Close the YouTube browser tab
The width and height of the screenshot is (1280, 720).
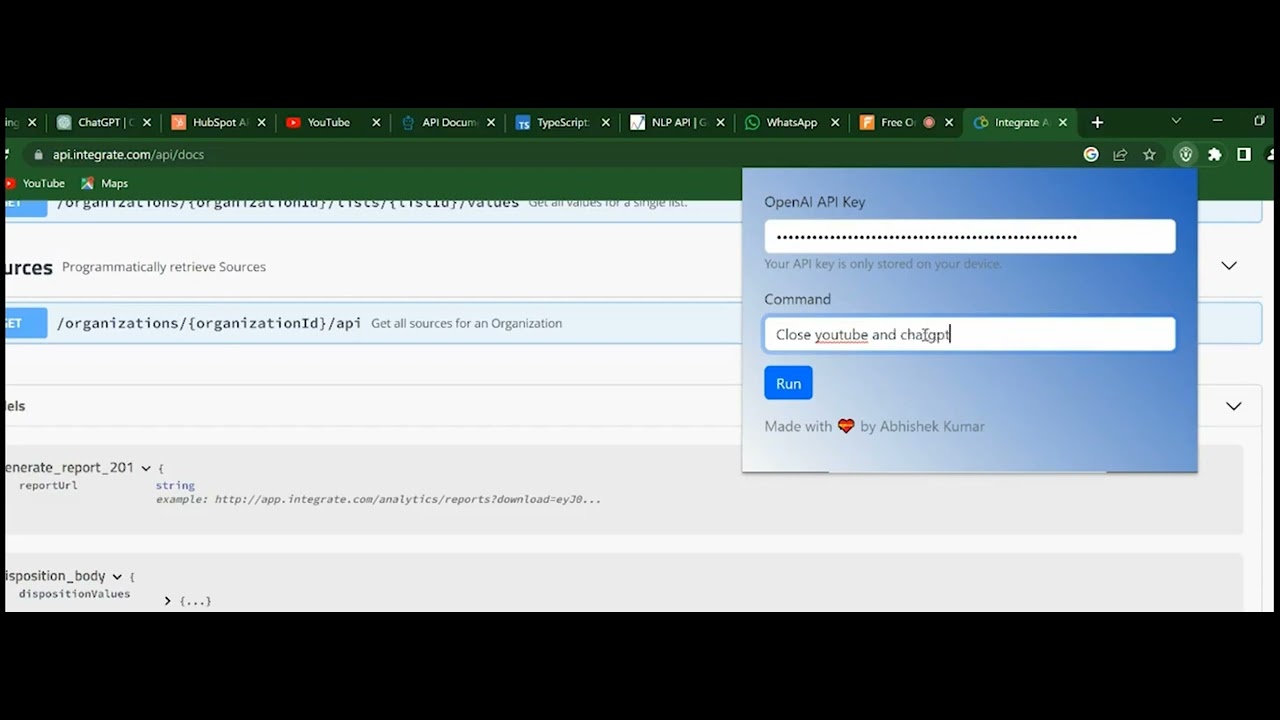click(376, 122)
